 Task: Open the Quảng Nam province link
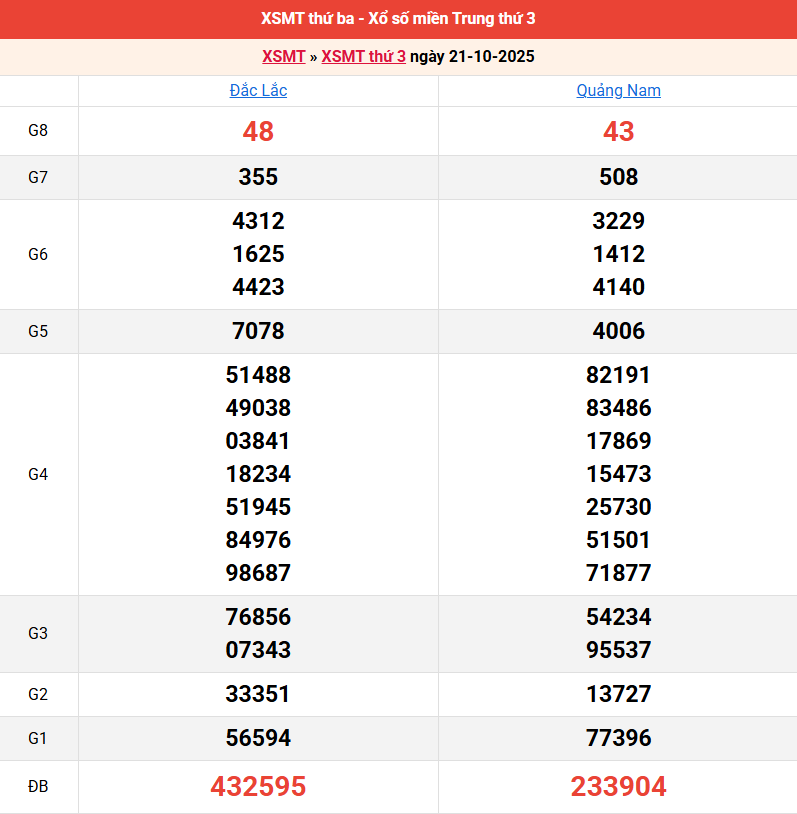(618, 91)
